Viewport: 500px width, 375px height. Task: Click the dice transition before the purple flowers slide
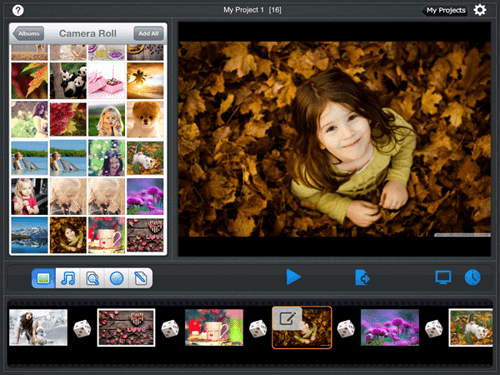pyautogui.click(x=346, y=329)
